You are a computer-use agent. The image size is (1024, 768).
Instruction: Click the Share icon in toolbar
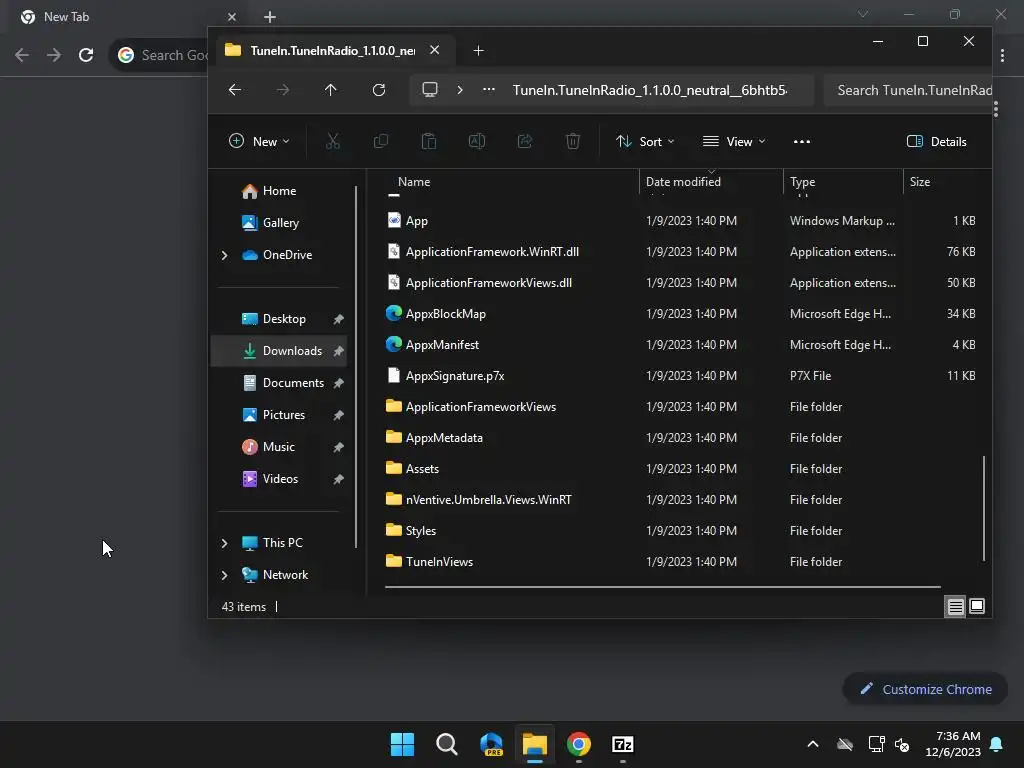click(x=525, y=141)
